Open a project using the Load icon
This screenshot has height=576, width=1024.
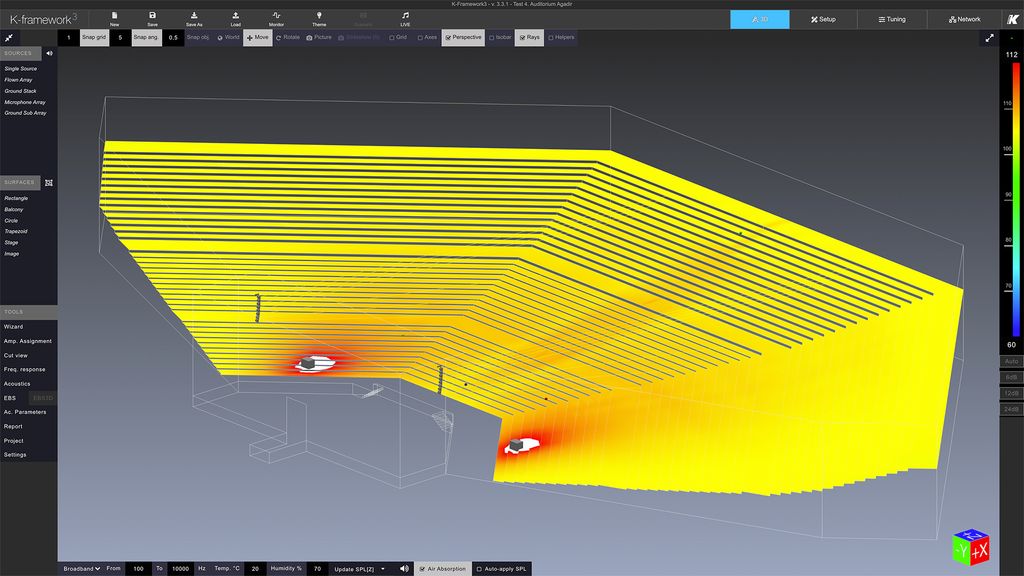coord(235,16)
